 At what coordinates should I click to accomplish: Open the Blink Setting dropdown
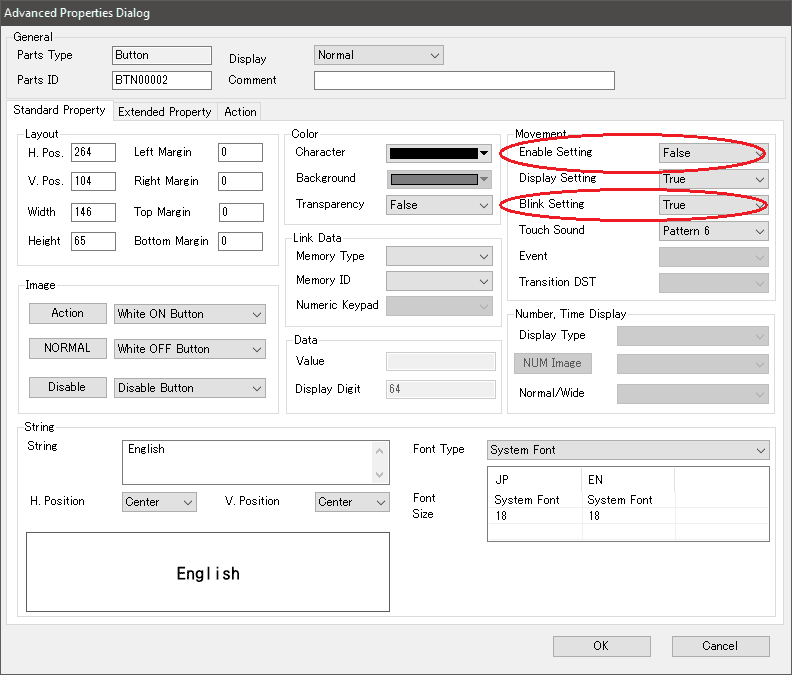713,205
